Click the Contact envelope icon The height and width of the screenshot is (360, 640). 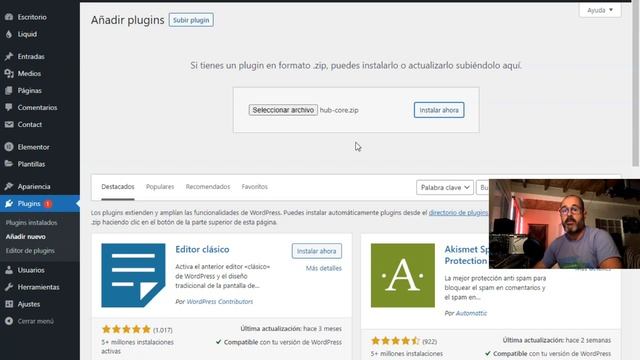pyautogui.click(x=9, y=124)
